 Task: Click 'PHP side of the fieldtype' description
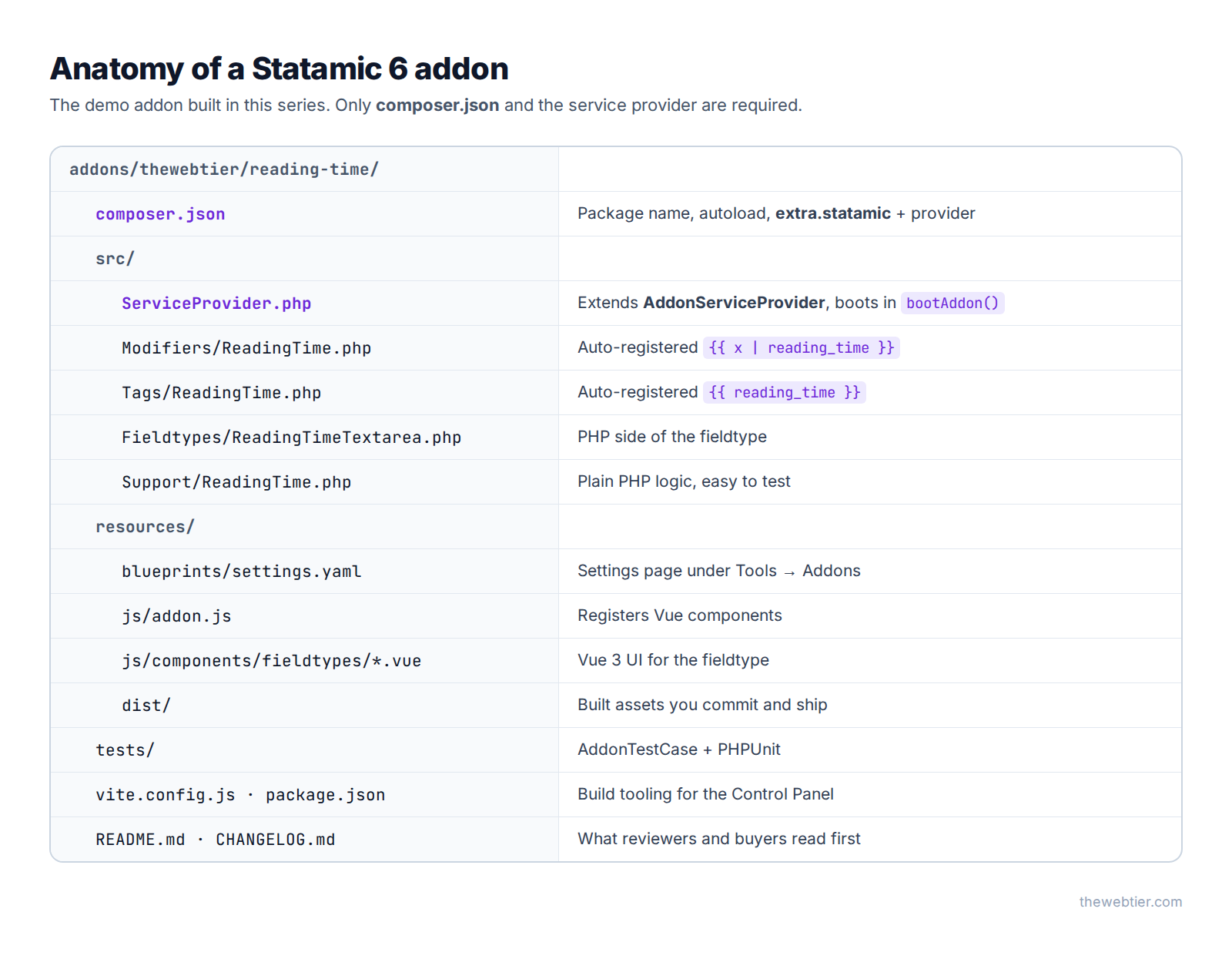coord(672,437)
